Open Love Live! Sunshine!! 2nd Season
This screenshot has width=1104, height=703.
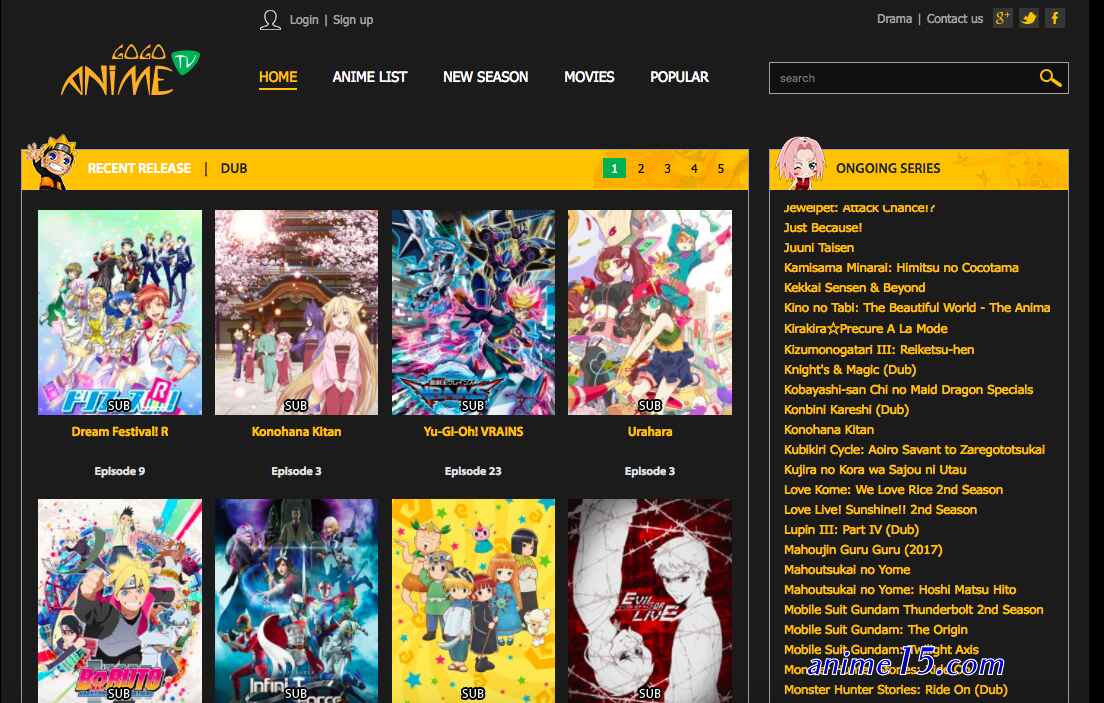point(880,509)
